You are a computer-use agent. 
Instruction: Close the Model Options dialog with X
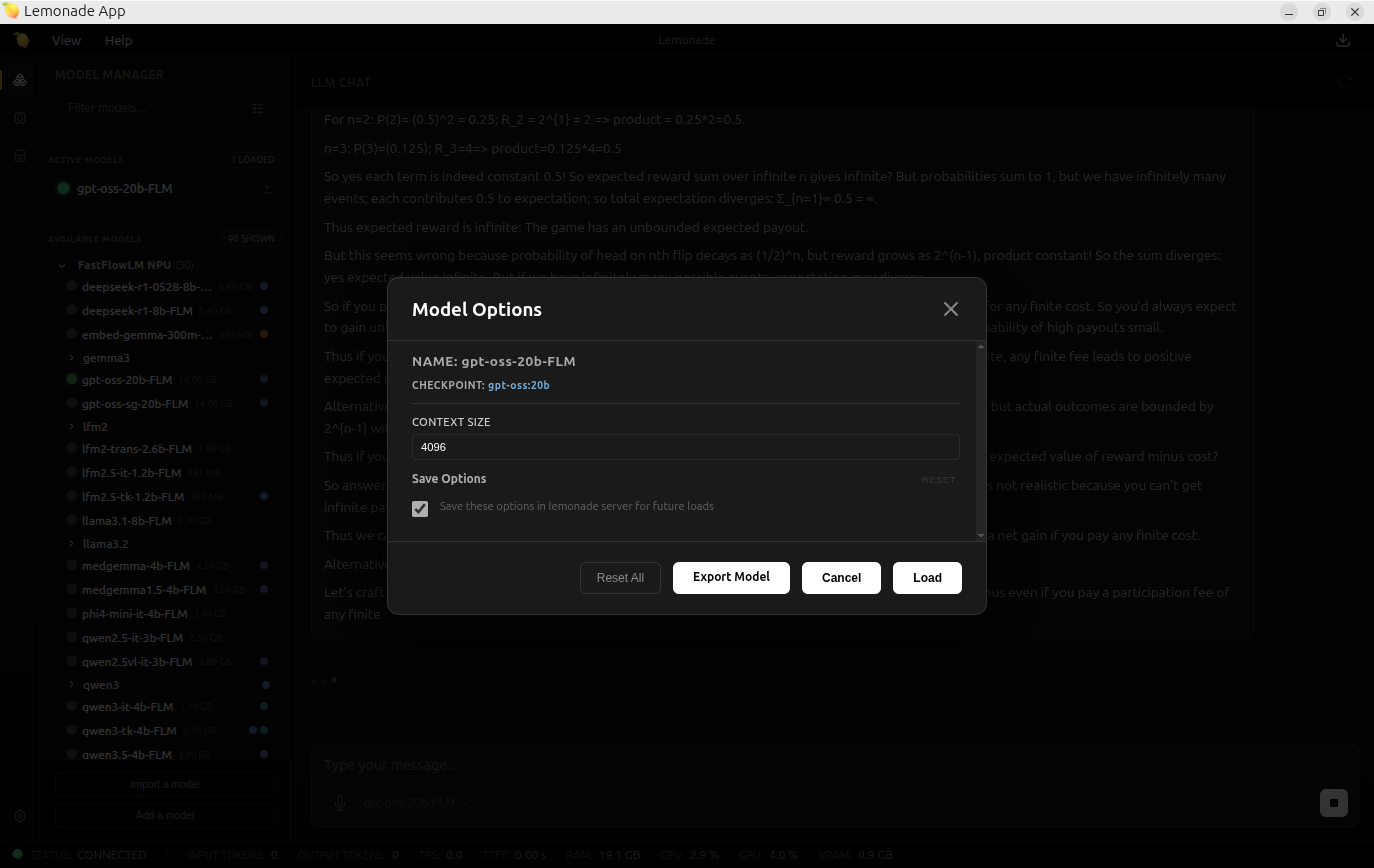[x=951, y=310]
